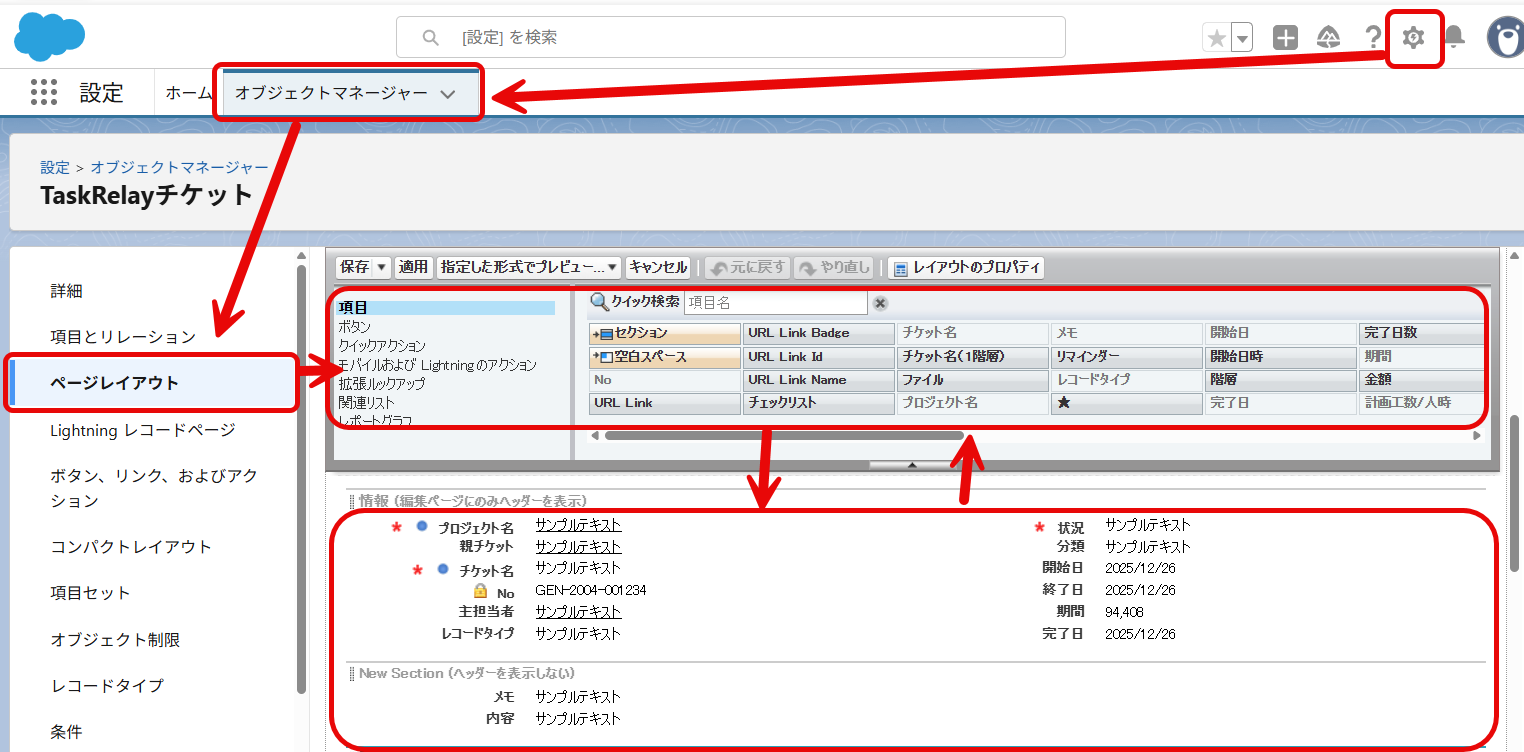Open the favorites list dropdown arrow

coord(1242,38)
